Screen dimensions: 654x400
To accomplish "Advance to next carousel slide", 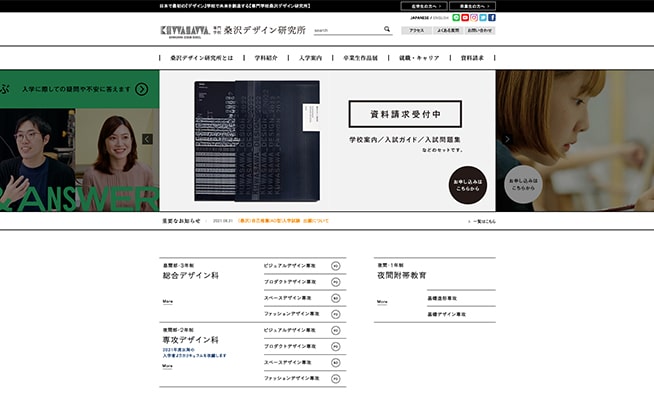I will [x=507, y=139].
